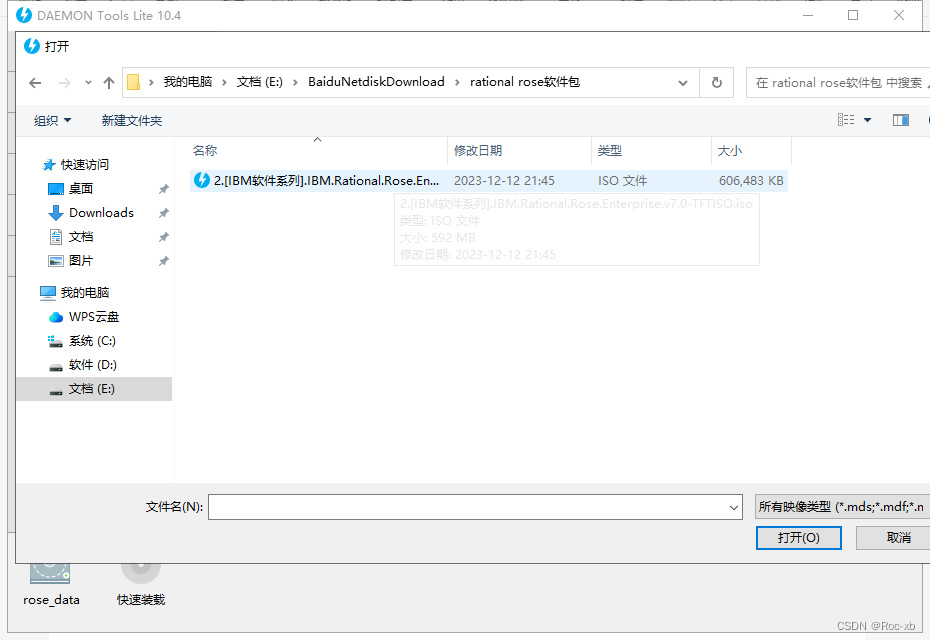Image resolution: width=930 pixels, height=640 pixels.
Task: Open 图片 in the navigation pane
Action: pos(81,260)
